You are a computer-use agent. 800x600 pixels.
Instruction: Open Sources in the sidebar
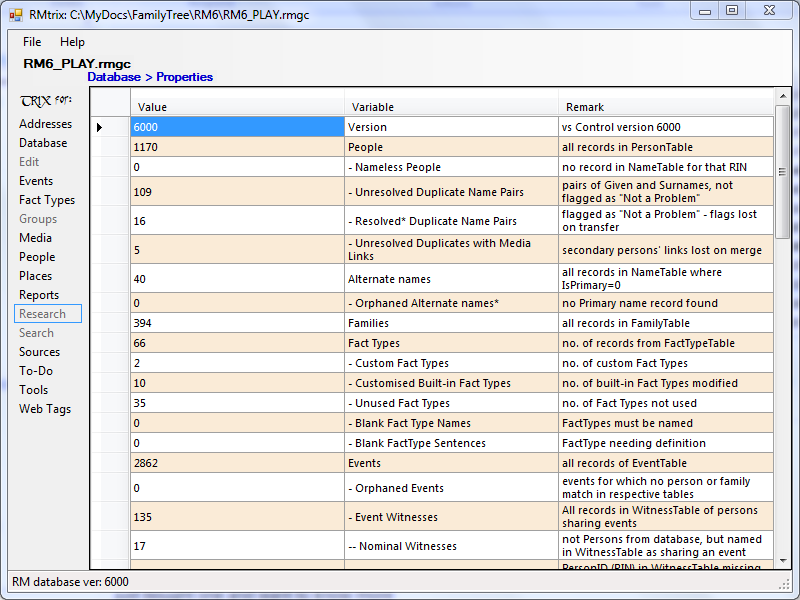click(x=39, y=352)
